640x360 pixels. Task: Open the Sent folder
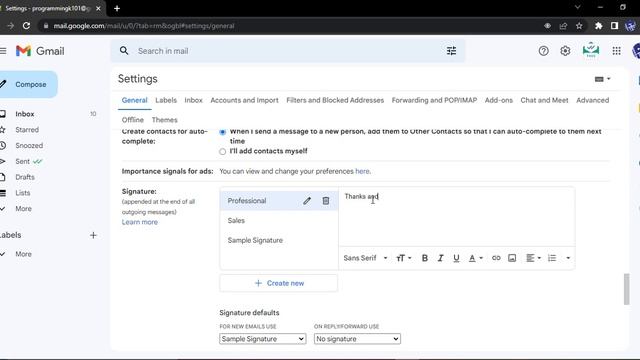(x=22, y=161)
